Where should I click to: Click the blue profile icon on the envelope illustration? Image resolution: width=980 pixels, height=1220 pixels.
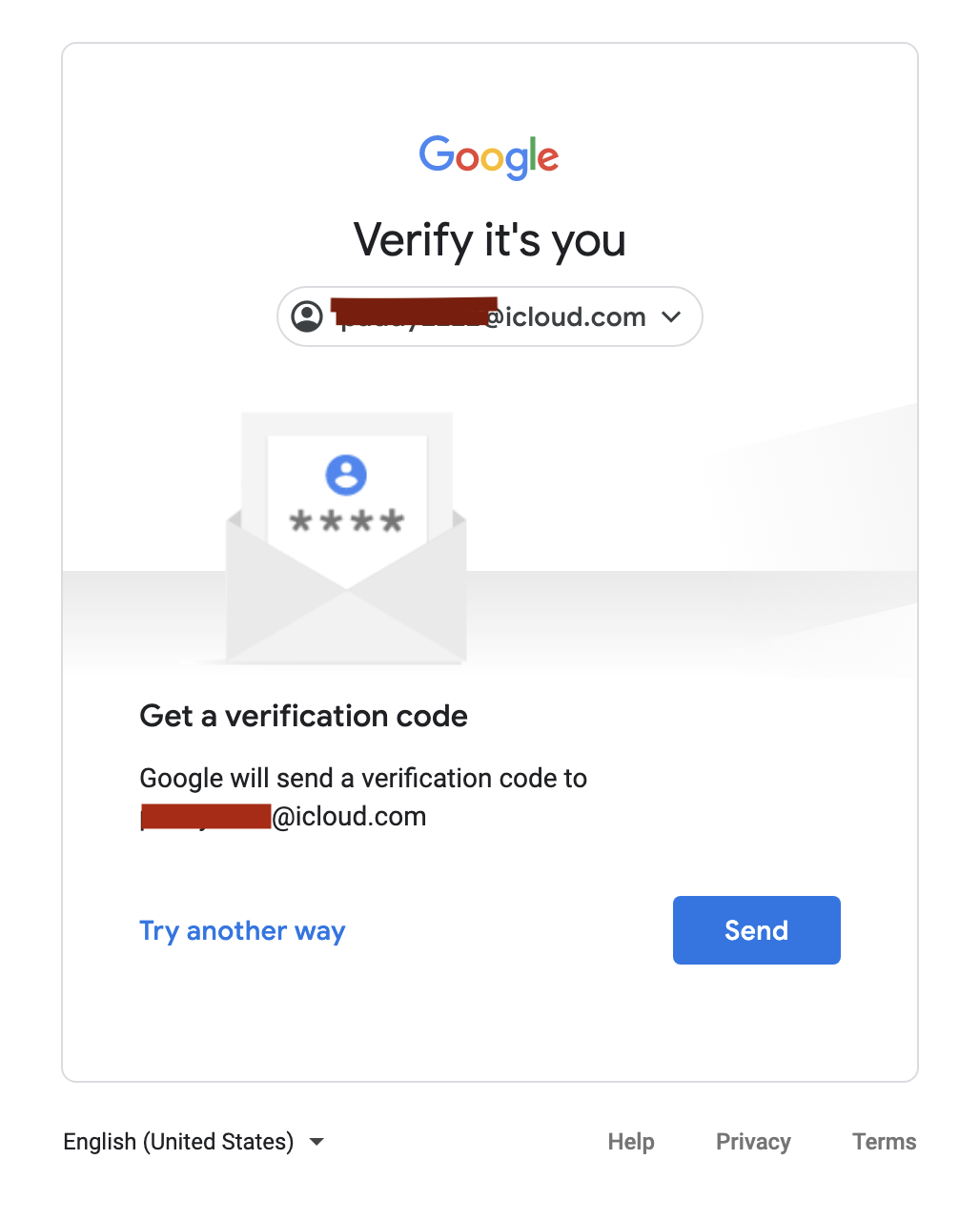348,473
